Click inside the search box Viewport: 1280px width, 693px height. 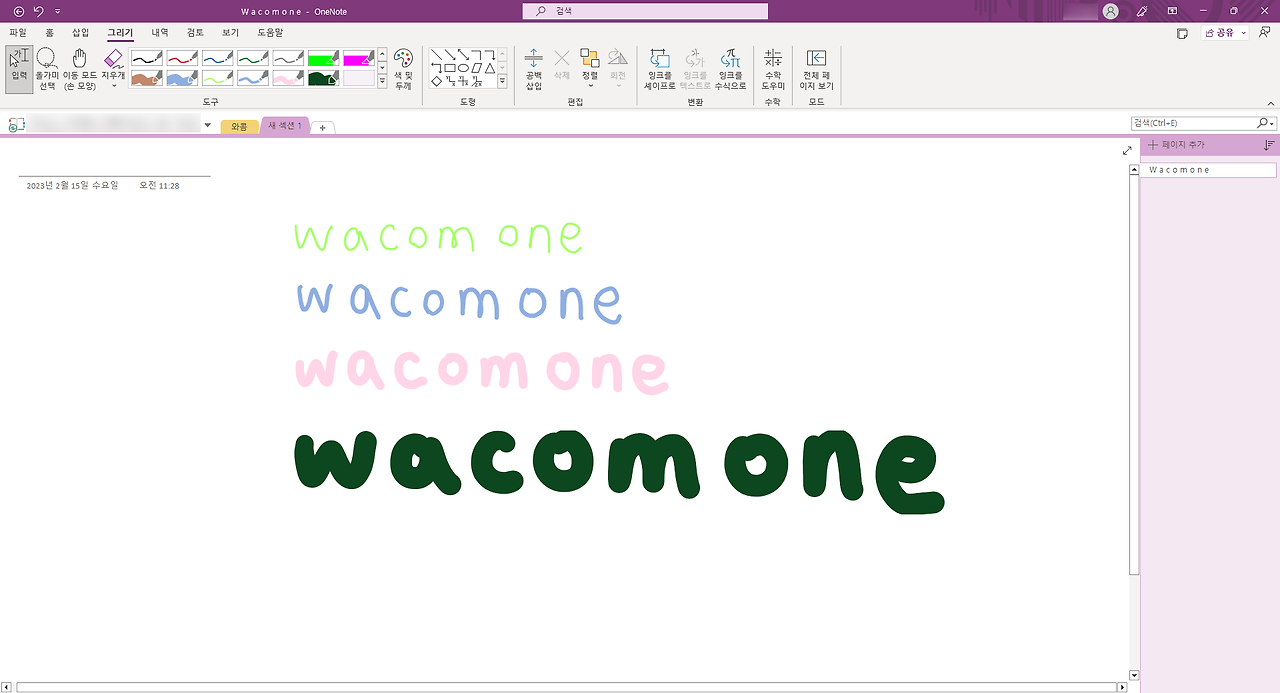click(x=645, y=10)
